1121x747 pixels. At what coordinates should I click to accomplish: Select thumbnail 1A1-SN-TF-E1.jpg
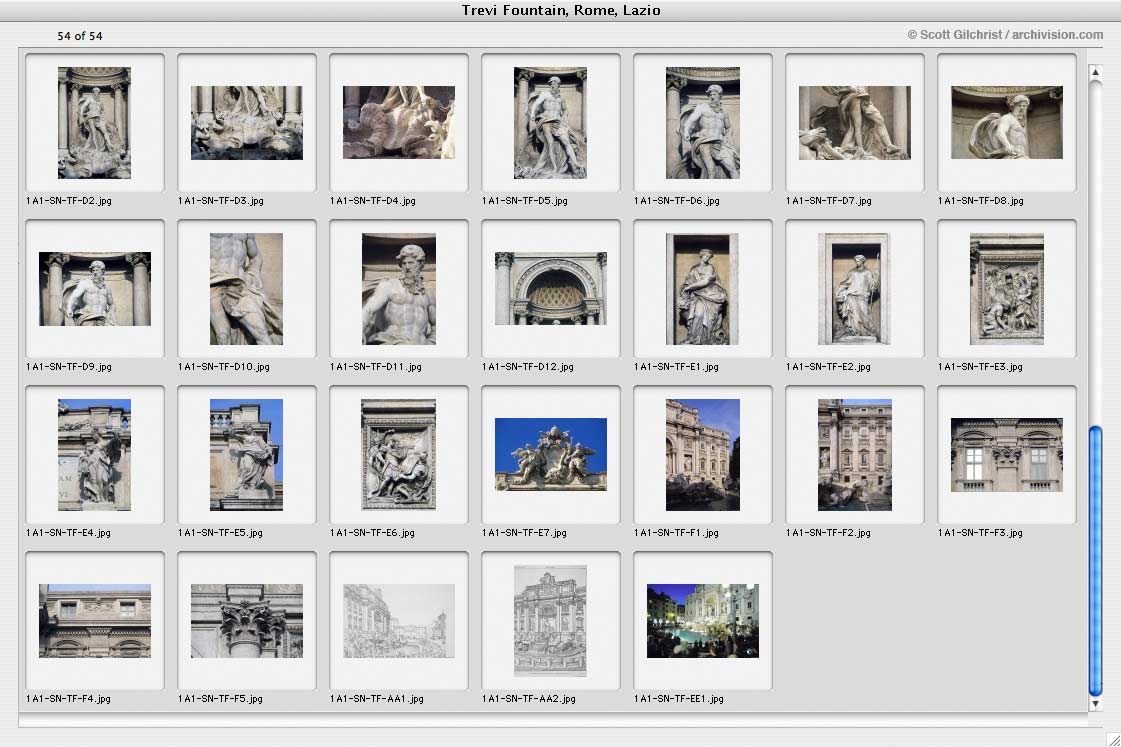[x=703, y=289]
